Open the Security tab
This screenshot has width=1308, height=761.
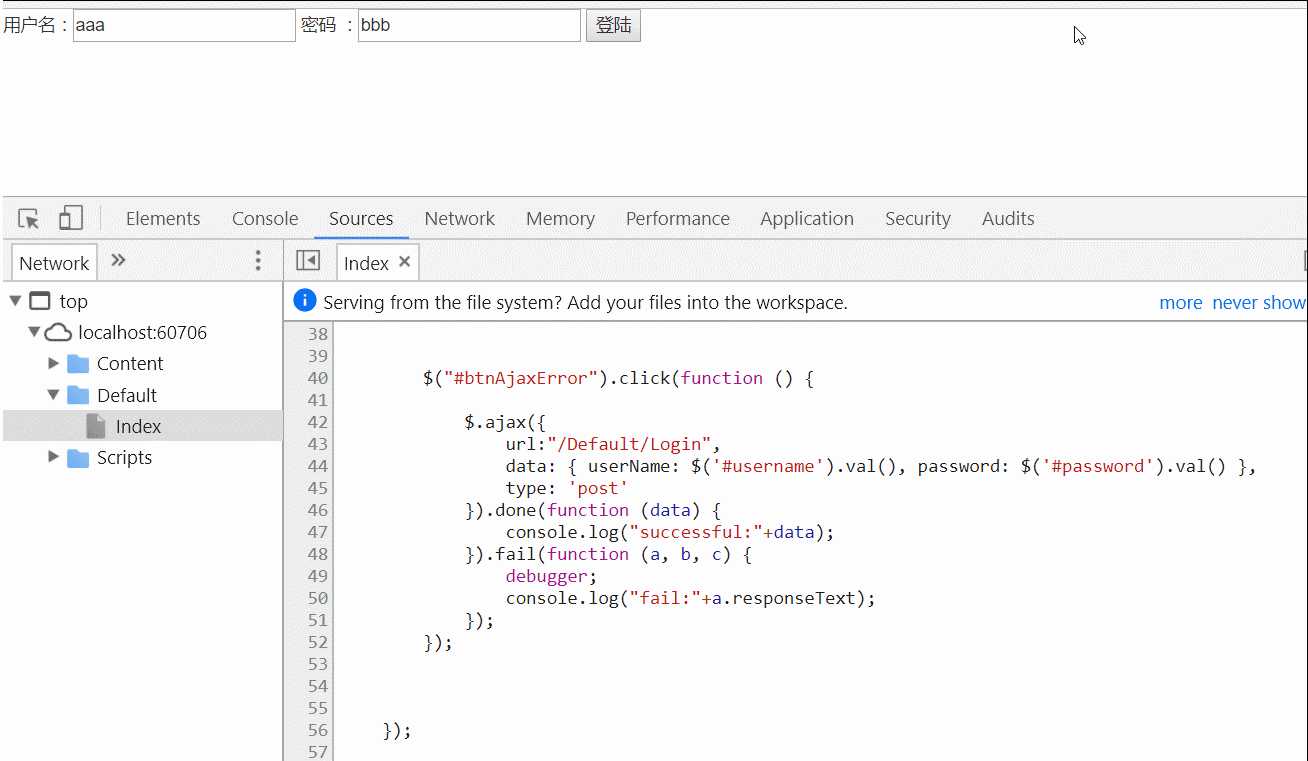[918, 219]
